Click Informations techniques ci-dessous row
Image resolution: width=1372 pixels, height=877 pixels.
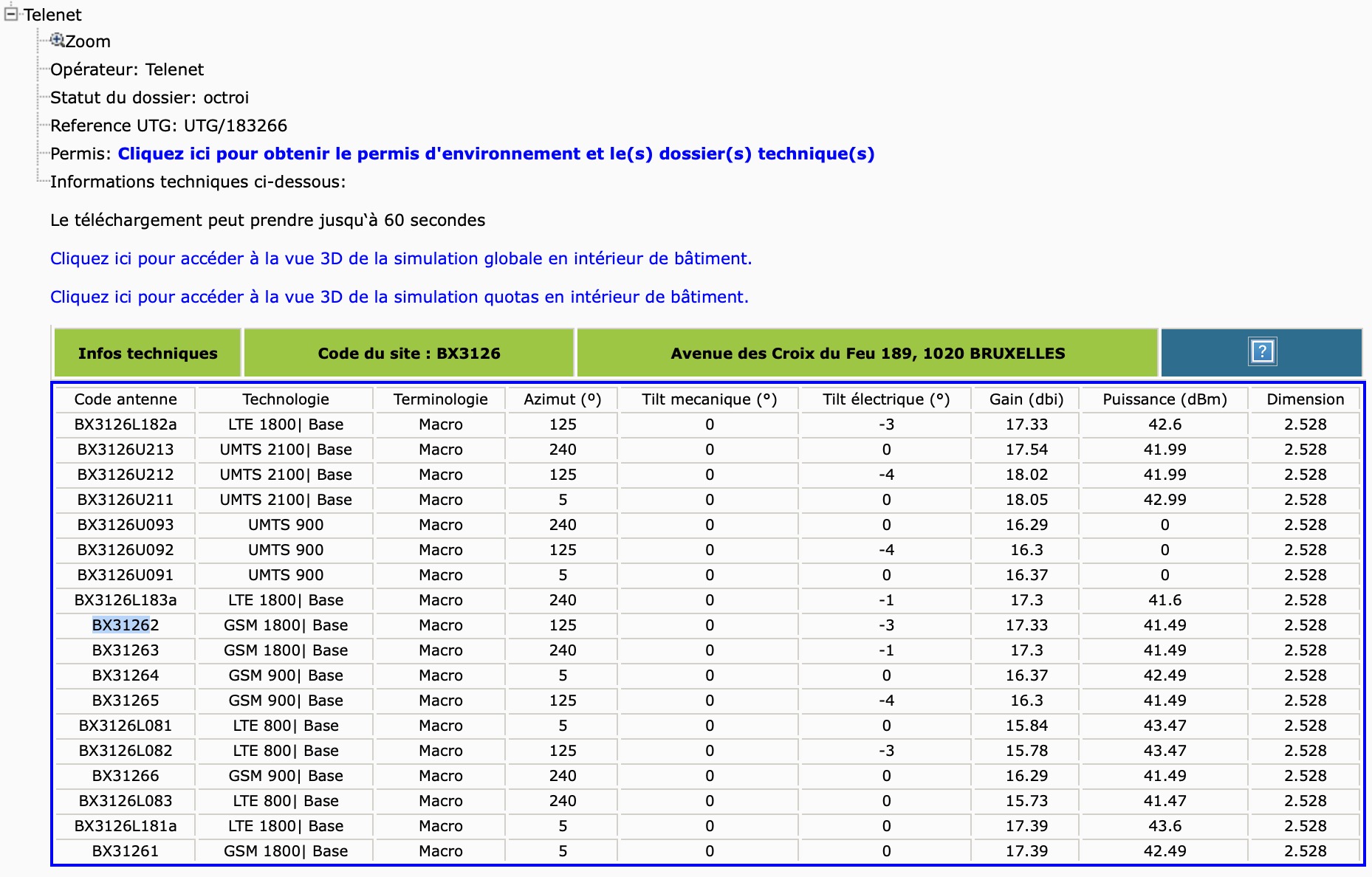coord(198,182)
